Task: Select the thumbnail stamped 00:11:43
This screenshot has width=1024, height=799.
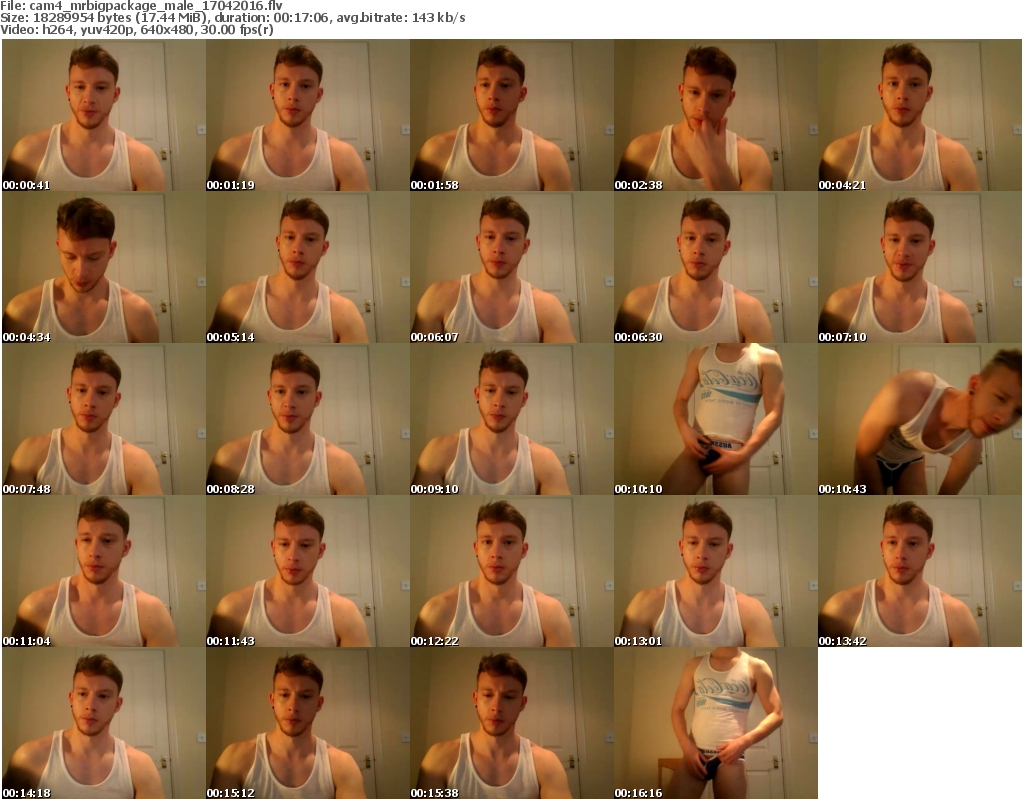Action: [308, 572]
